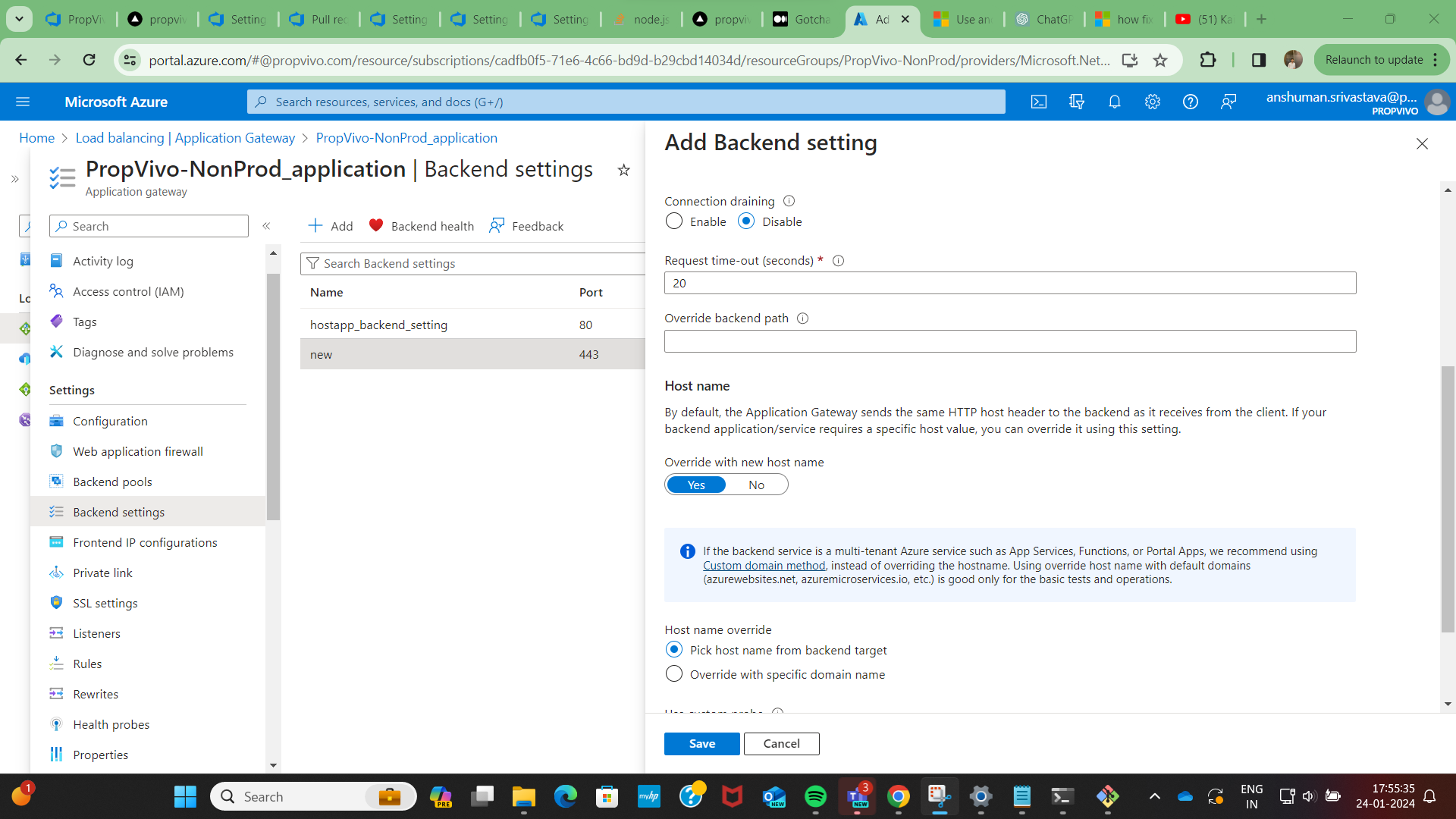
Task: Open Azure help question mark icon
Action: 1191,102
